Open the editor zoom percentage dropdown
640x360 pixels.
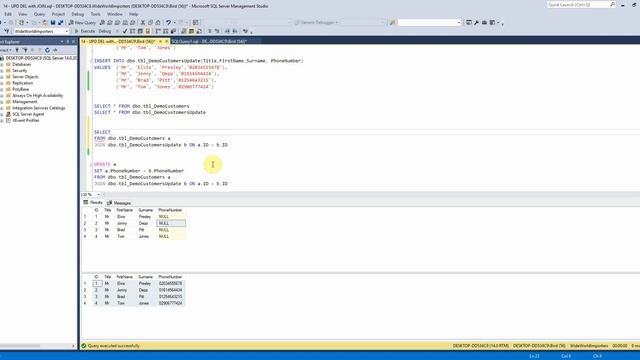[98, 195]
